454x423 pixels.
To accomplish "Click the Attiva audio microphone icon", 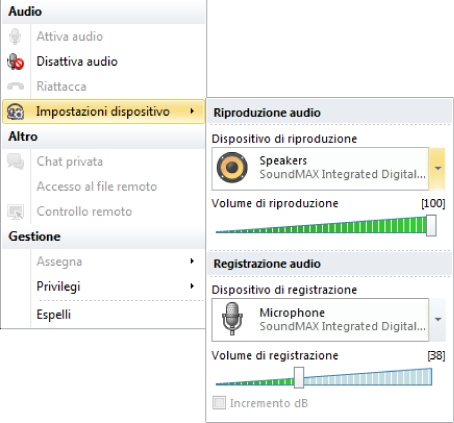I will pyautogui.click(x=15, y=36).
